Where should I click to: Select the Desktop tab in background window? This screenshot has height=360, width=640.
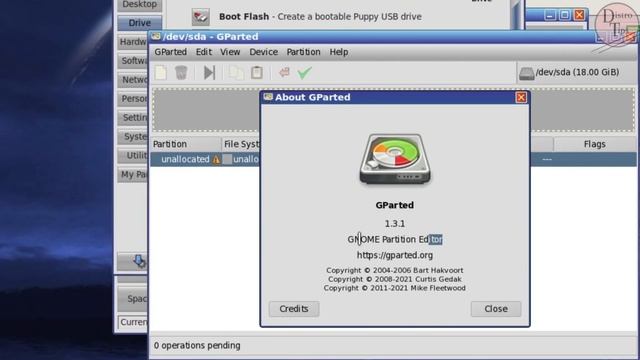point(140,5)
